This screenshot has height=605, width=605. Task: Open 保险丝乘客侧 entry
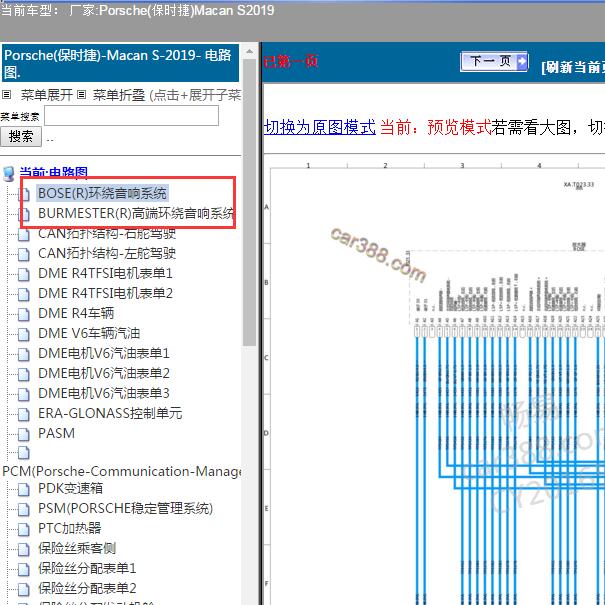tap(77, 548)
